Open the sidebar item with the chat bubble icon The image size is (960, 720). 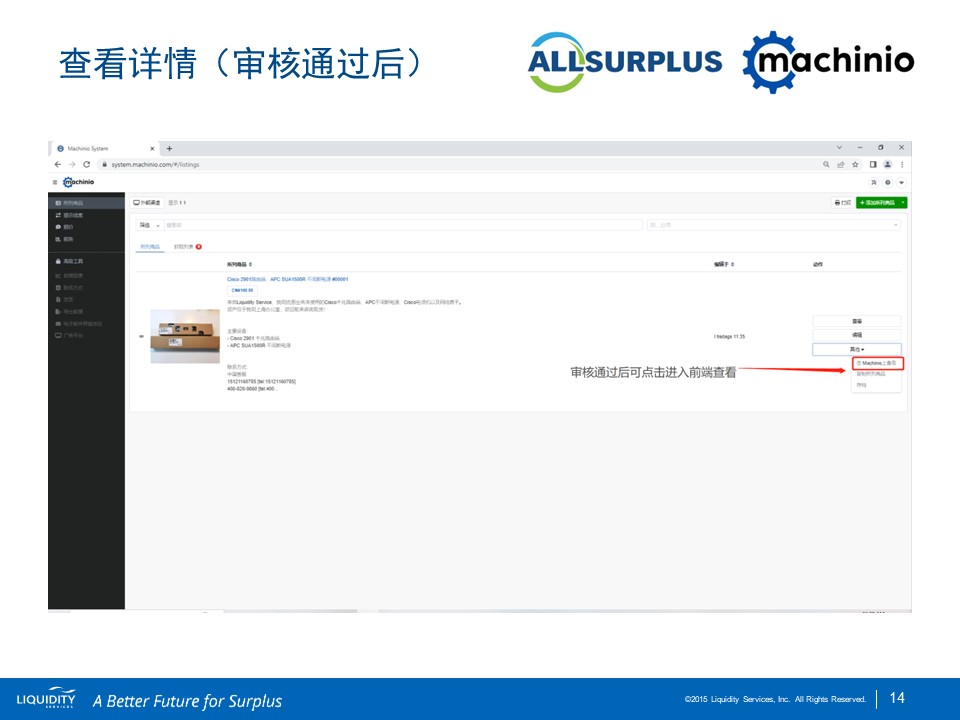click(x=86, y=227)
